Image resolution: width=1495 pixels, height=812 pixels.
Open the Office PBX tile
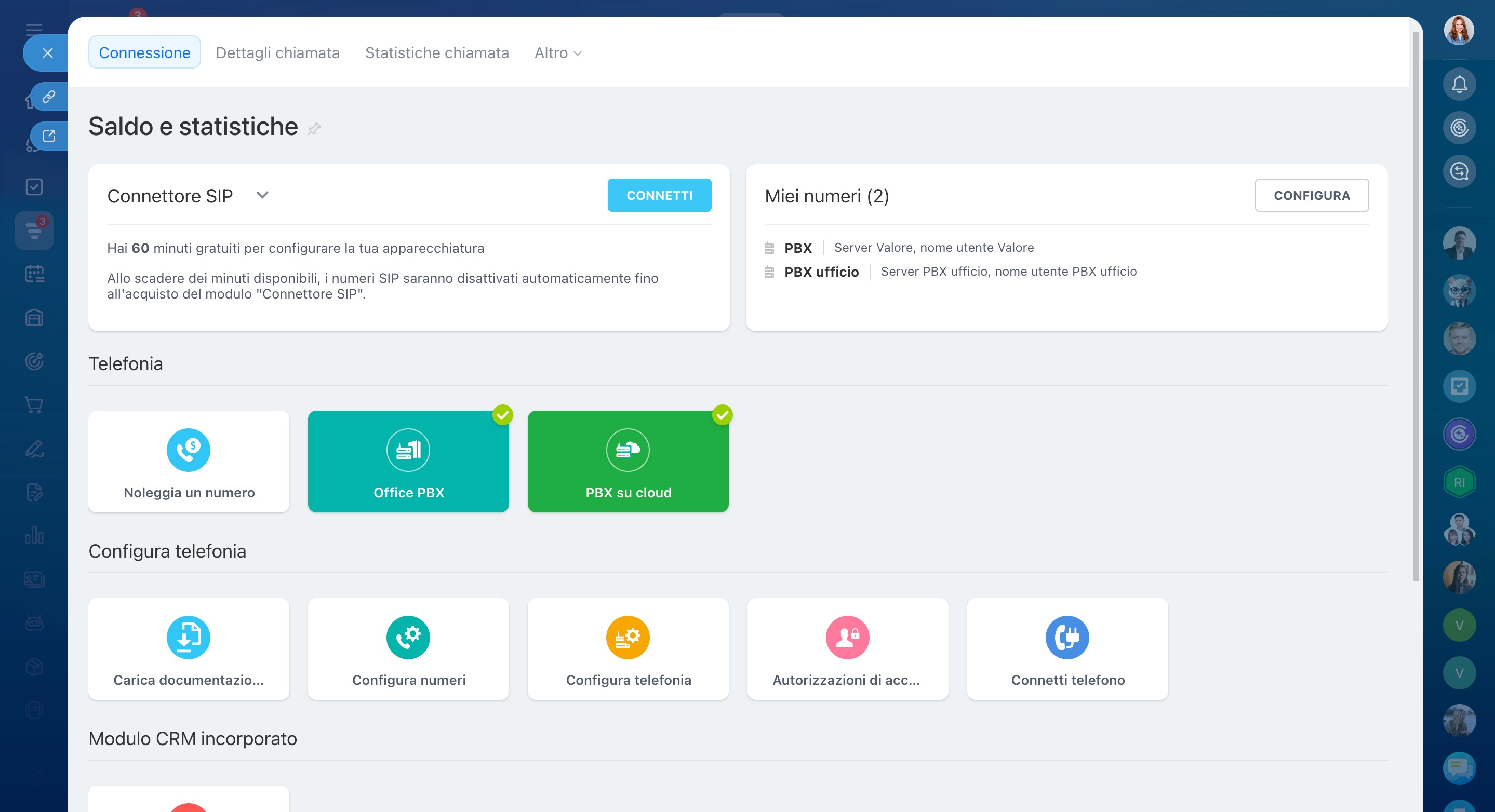[408, 461]
